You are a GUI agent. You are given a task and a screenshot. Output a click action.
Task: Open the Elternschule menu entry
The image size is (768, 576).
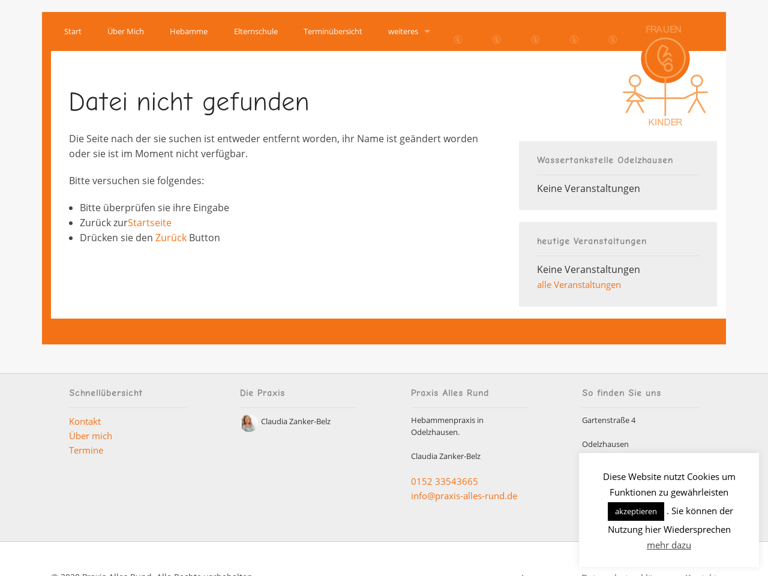pyautogui.click(x=256, y=32)
